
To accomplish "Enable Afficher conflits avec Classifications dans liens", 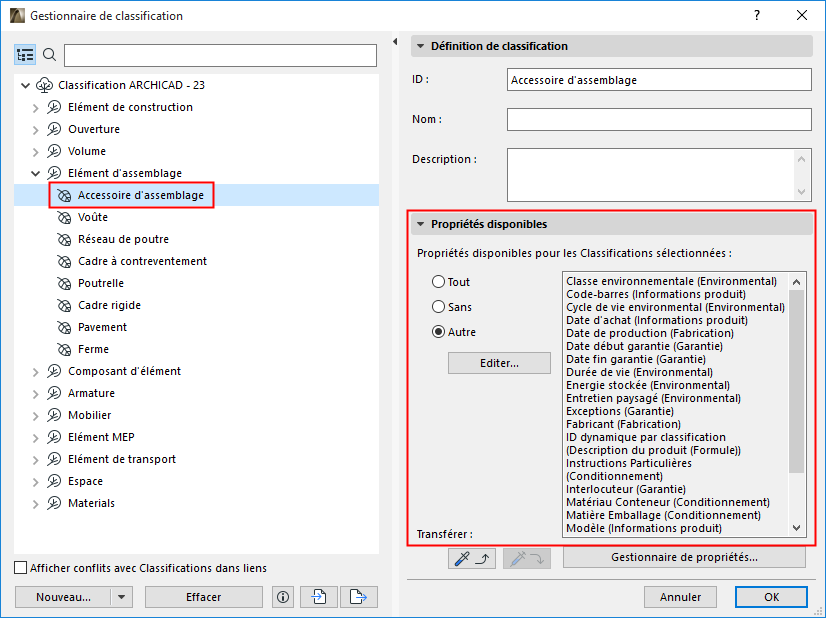I will [21, 568].
